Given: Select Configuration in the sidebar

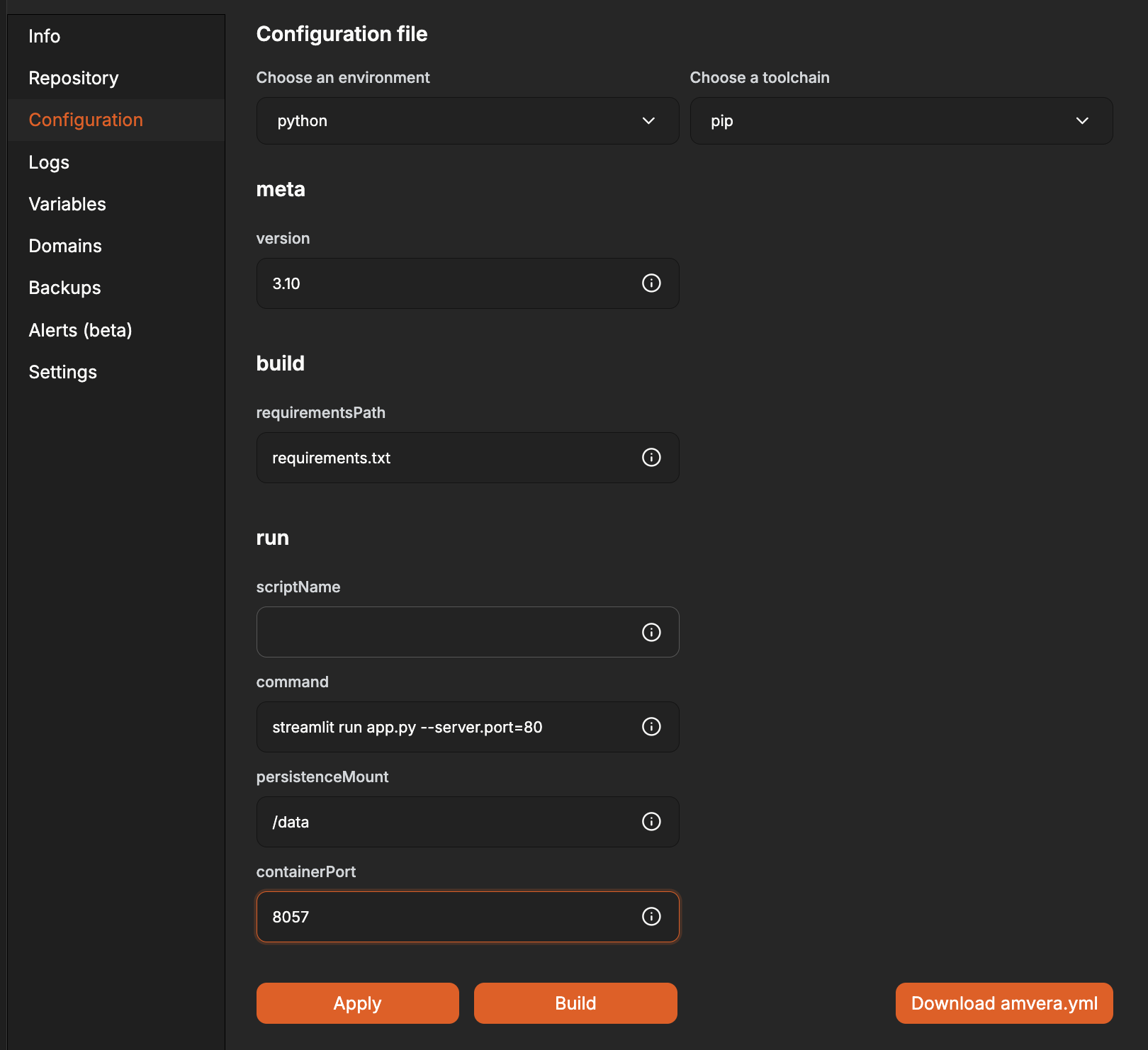Looking at the screenshot, I should (116, 120).
